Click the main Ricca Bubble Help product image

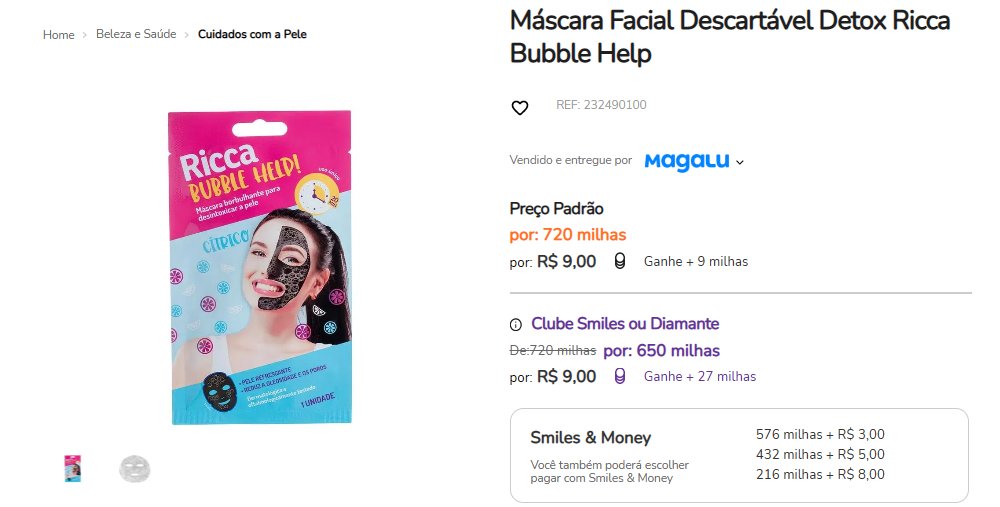point(260,267)
